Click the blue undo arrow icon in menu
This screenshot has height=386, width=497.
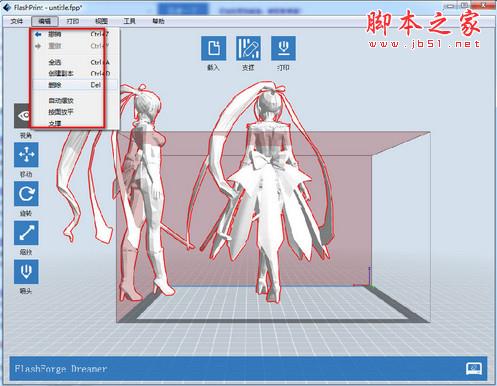(x=38, y=34)
